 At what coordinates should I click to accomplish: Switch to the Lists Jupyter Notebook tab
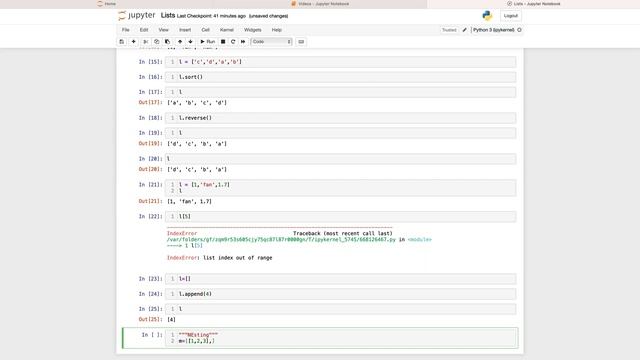coord(534,4)
